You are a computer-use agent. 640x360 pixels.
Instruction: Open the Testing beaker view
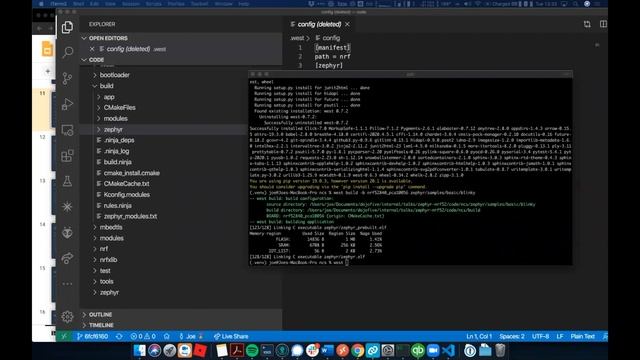pyautogui.click(x=67, y=181)
